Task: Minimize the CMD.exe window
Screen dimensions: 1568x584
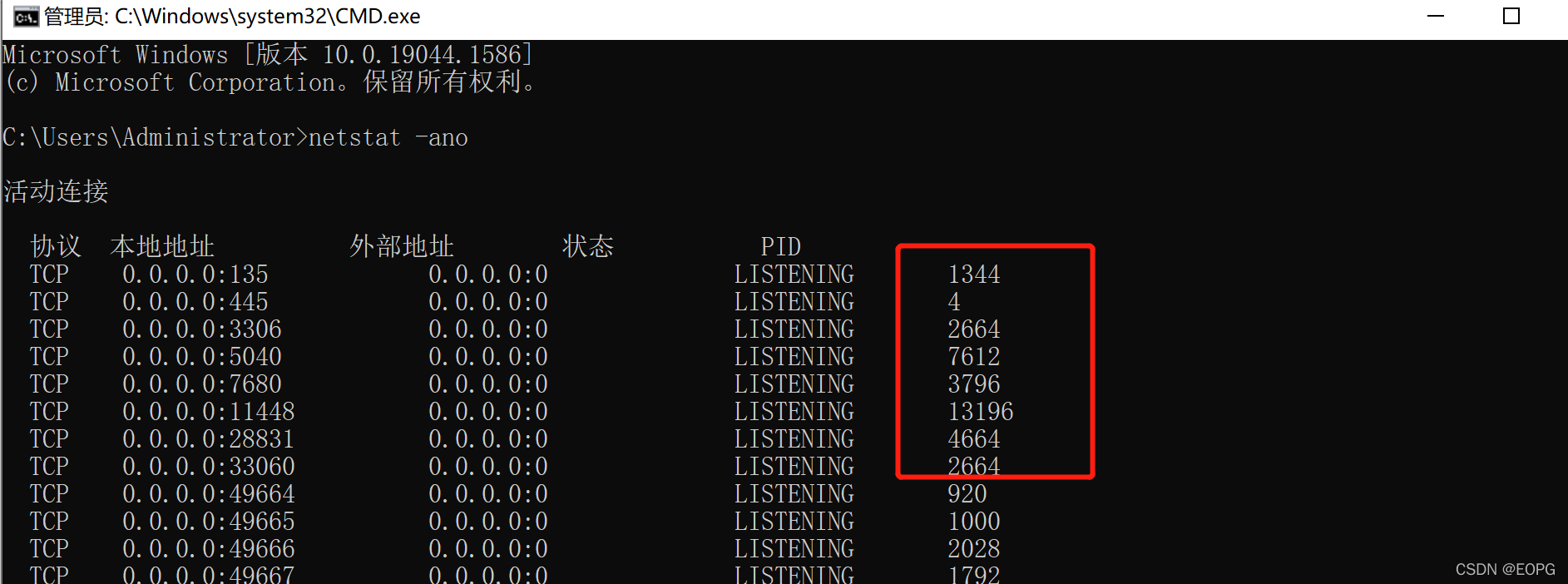Action: tap(1436, 16)
